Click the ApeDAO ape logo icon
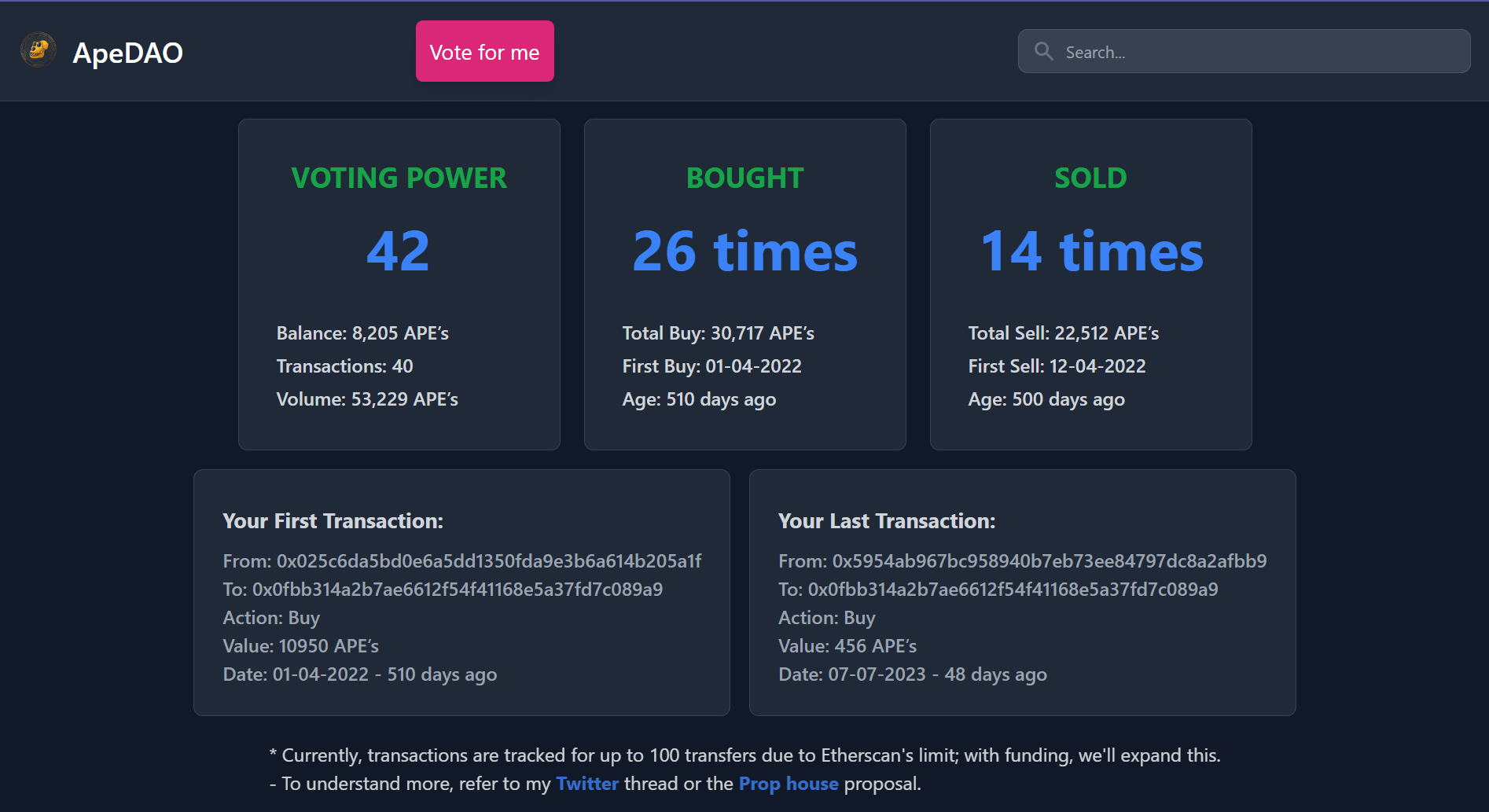 38,50
